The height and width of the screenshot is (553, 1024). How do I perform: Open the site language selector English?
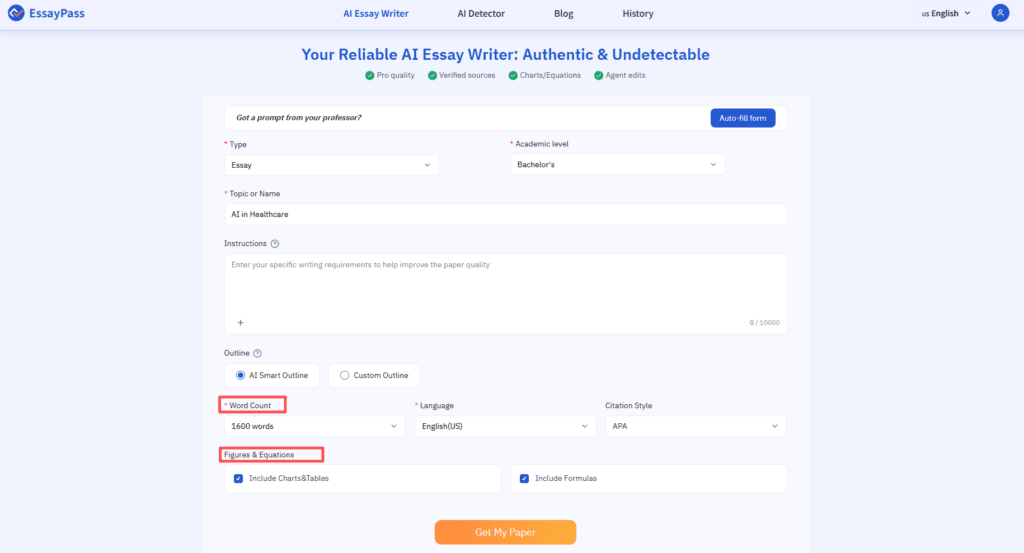(x=946, y=13)
